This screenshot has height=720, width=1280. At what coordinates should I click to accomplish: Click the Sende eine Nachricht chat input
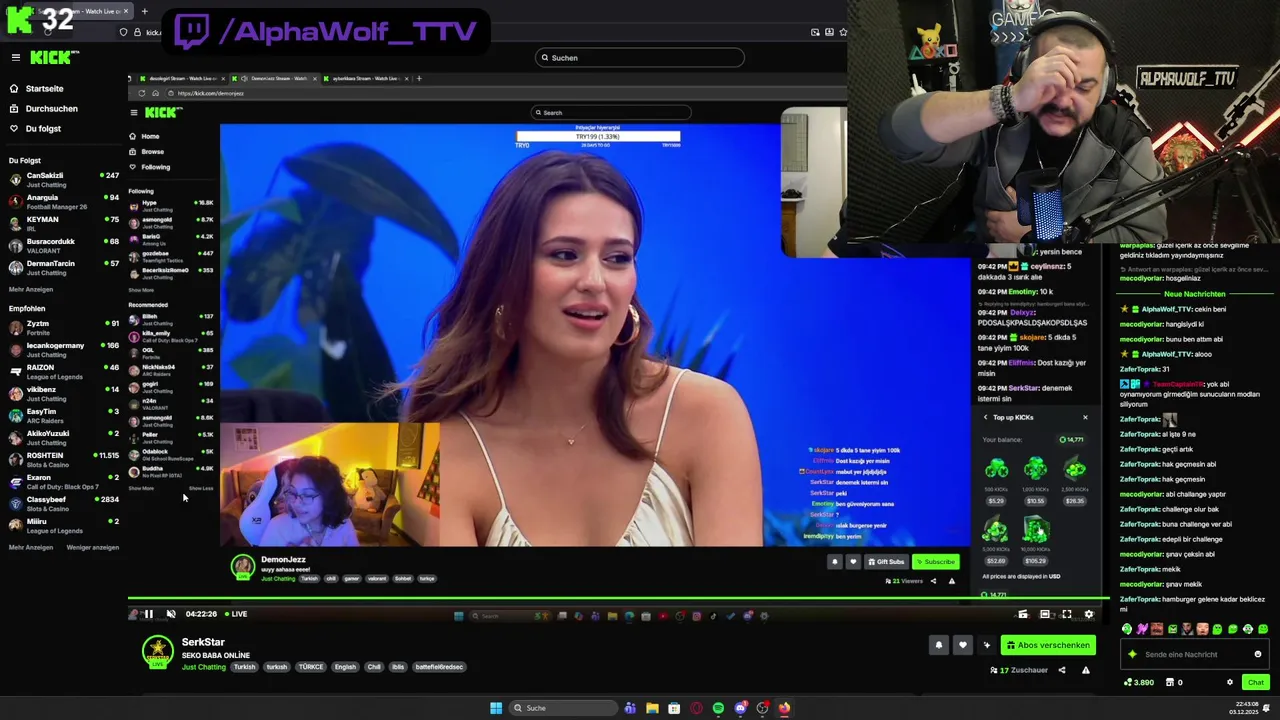[x=1196, y=655]
